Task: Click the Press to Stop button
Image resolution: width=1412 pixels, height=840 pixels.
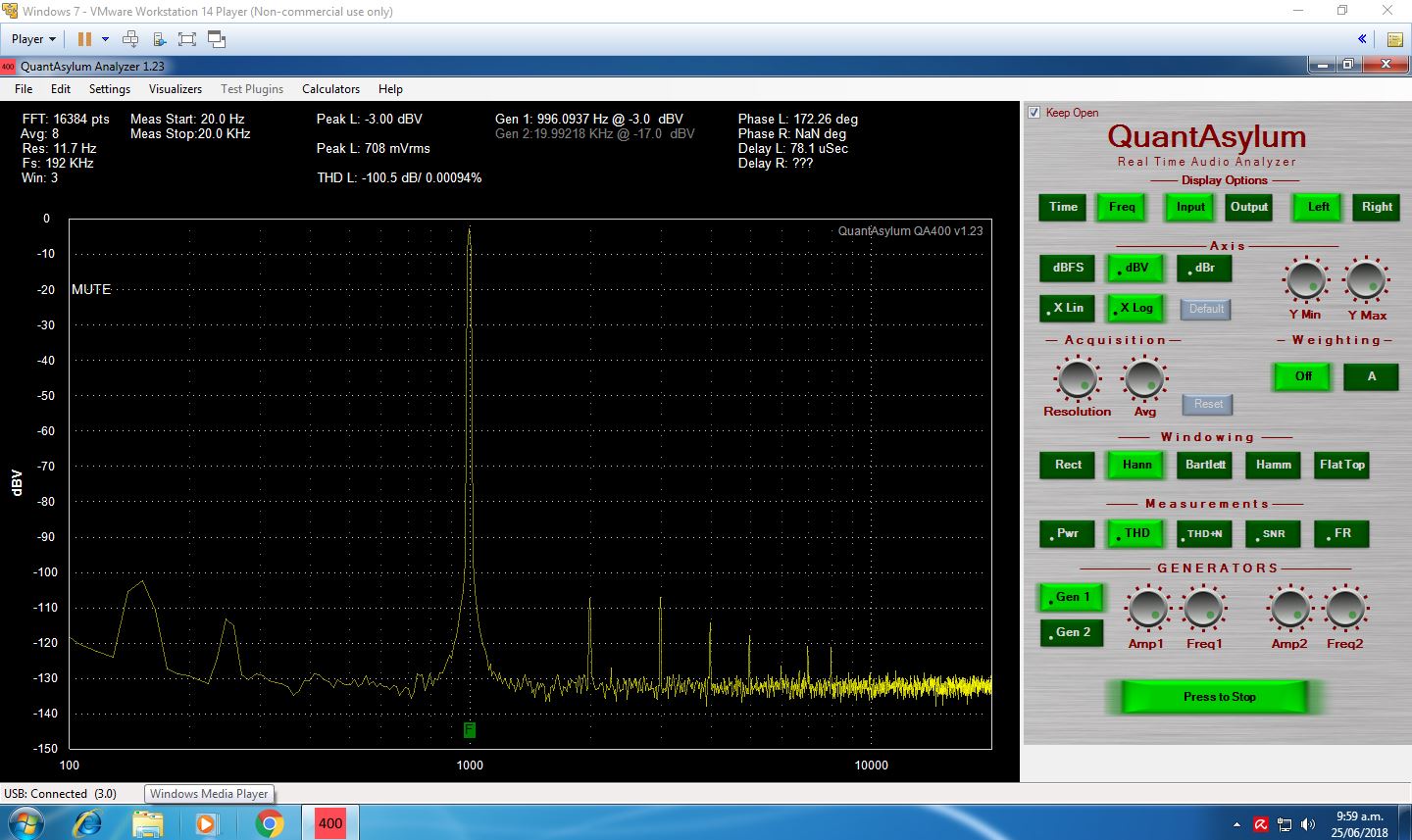Action: (x=1214, y=697)
